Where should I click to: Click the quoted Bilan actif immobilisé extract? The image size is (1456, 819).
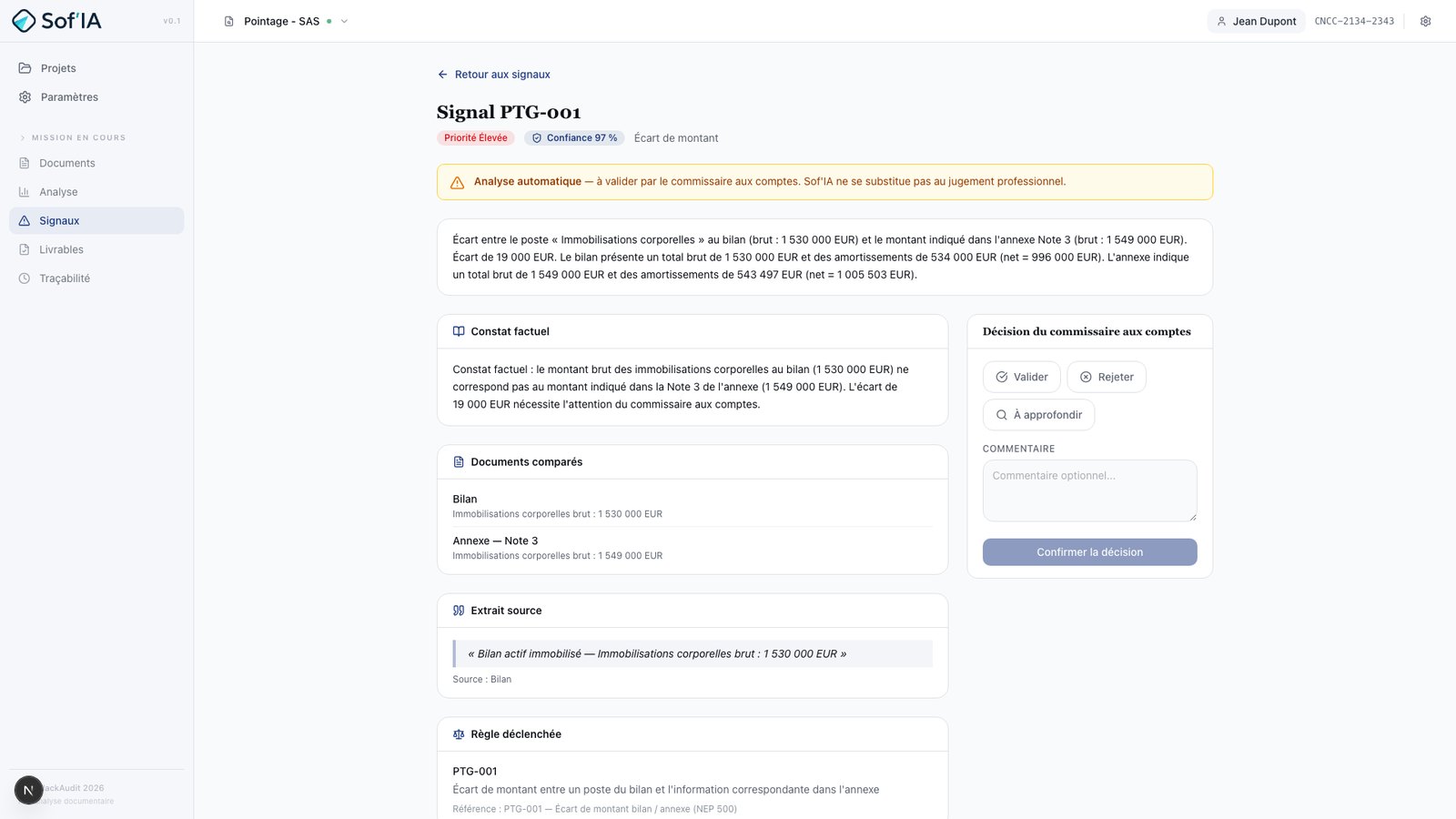[x=693, y=654]
